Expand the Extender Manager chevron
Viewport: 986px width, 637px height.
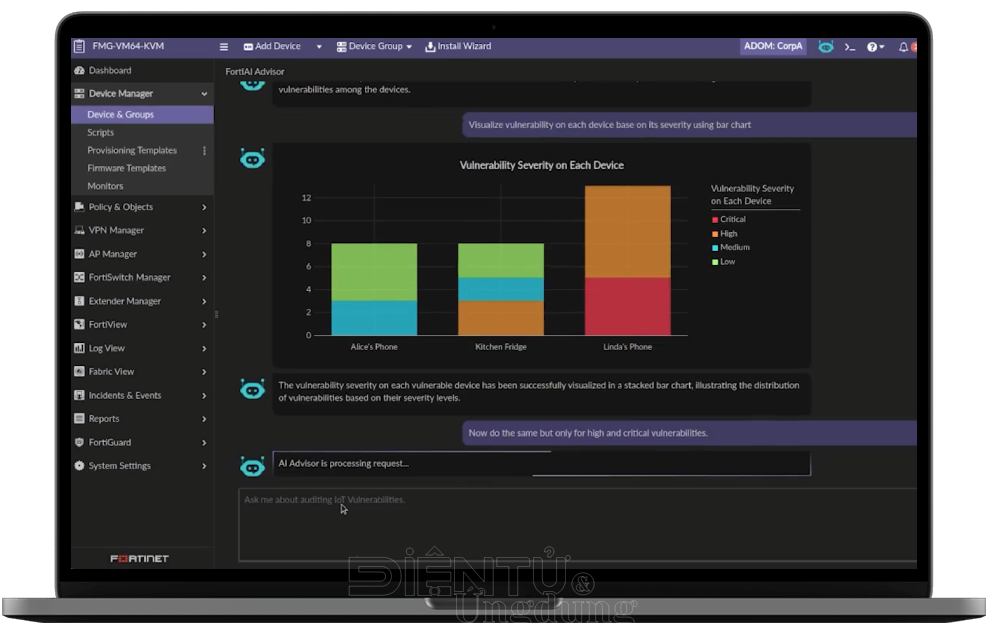click(x=204, y=301)
